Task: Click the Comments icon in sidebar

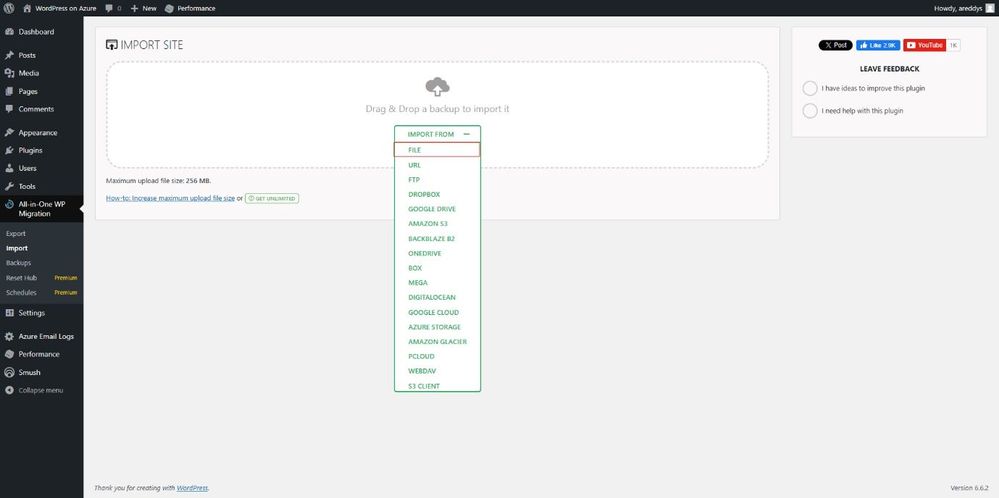Action: coord(9,109)
